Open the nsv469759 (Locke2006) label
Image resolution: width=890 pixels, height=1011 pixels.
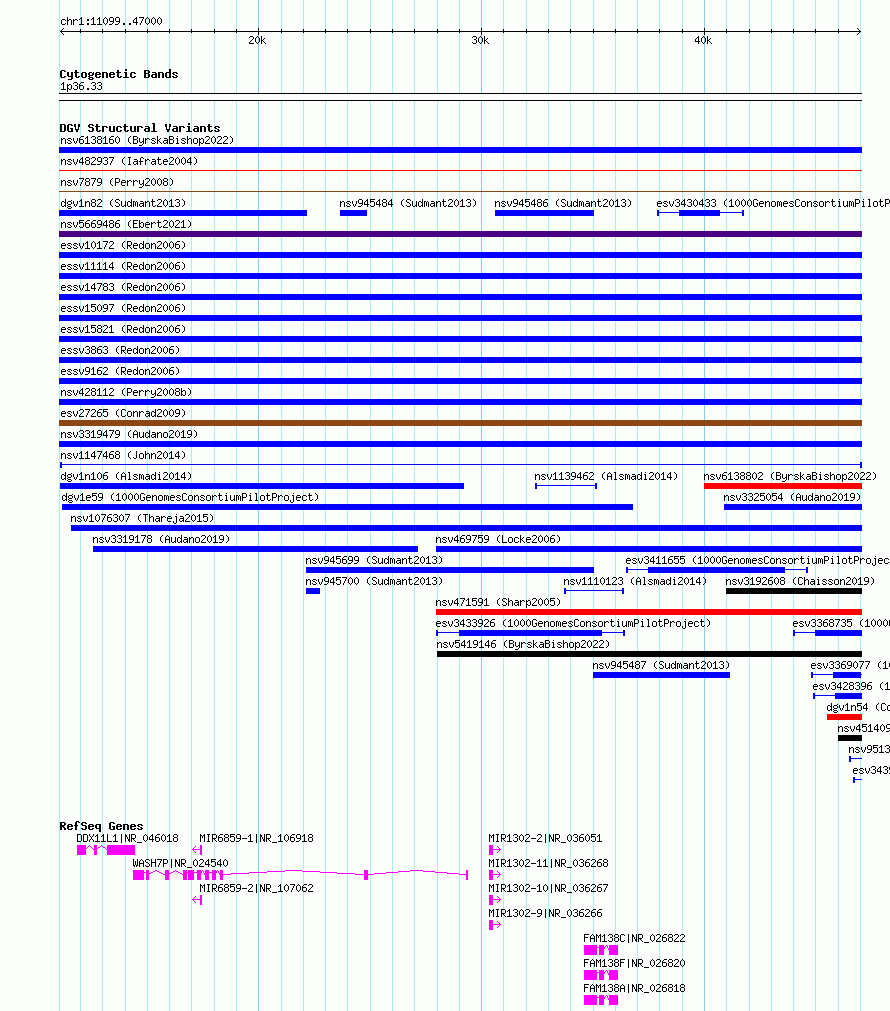click(498, 539)
